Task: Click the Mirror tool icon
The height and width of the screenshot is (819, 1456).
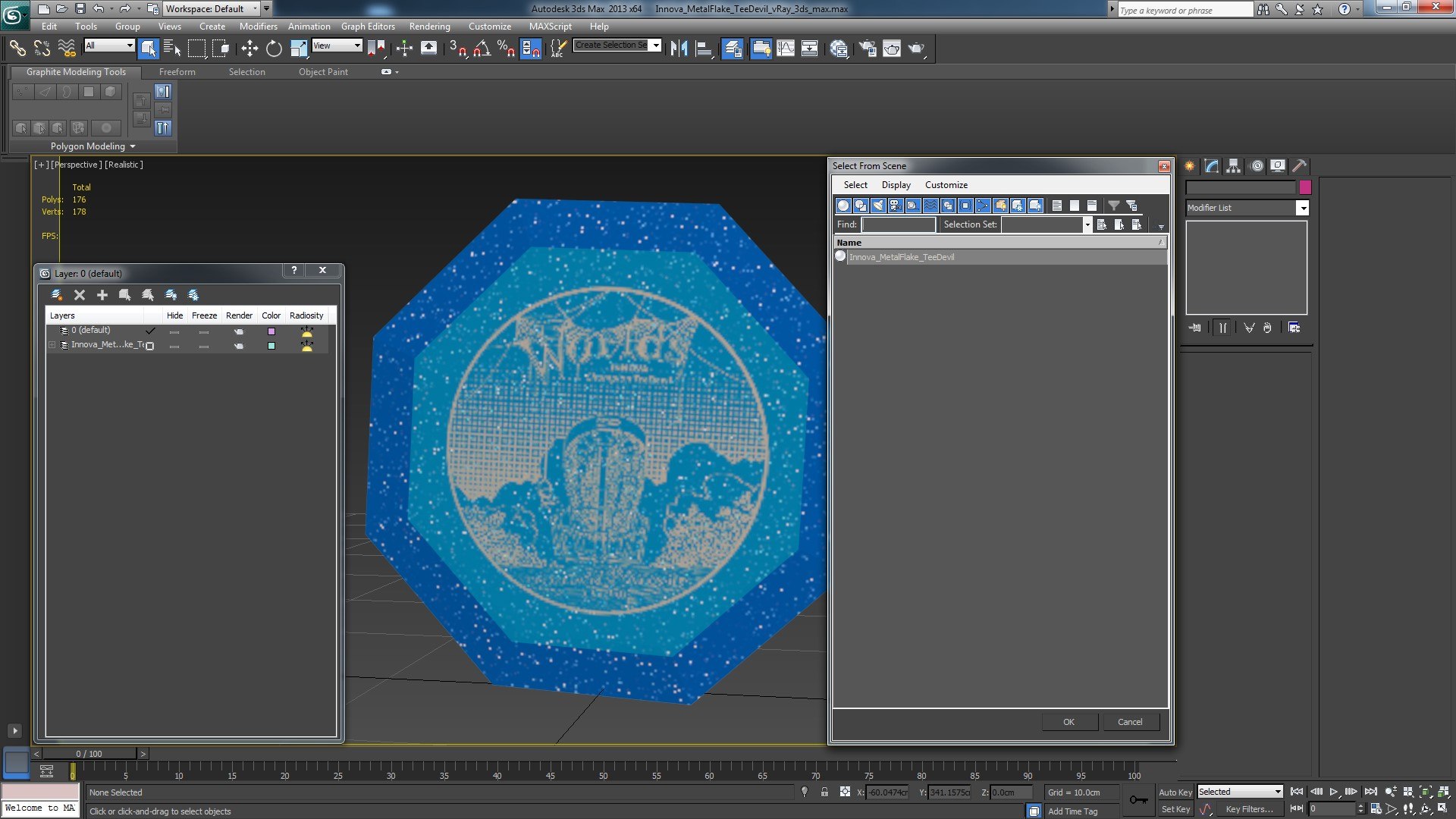Action: coord(679,49)
